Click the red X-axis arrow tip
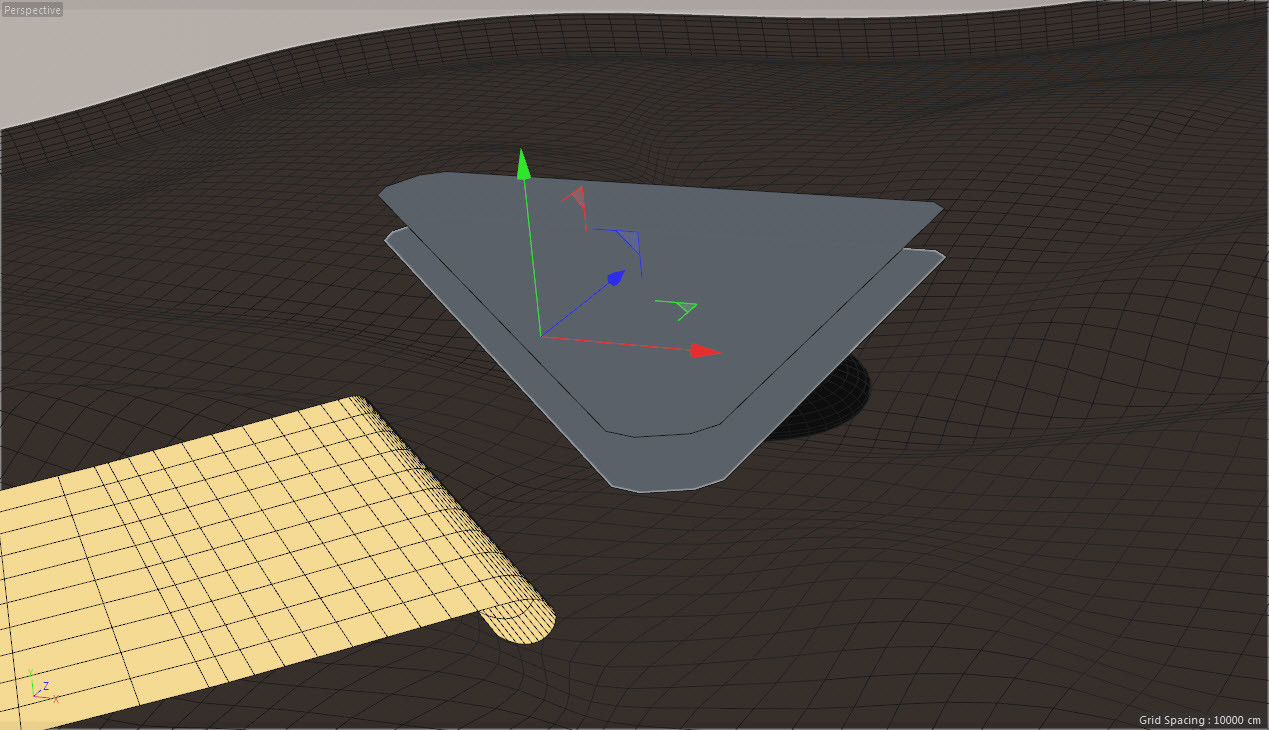 (x=706, y=350)
